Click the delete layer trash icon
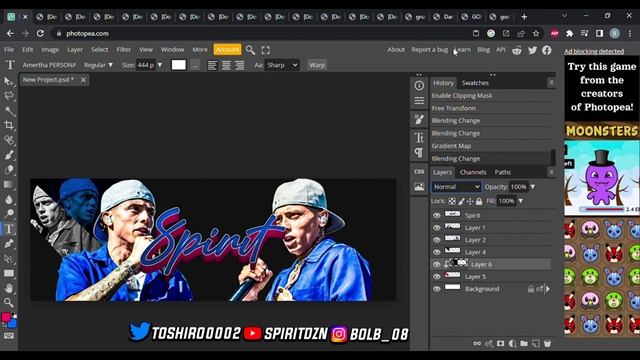 547,343
